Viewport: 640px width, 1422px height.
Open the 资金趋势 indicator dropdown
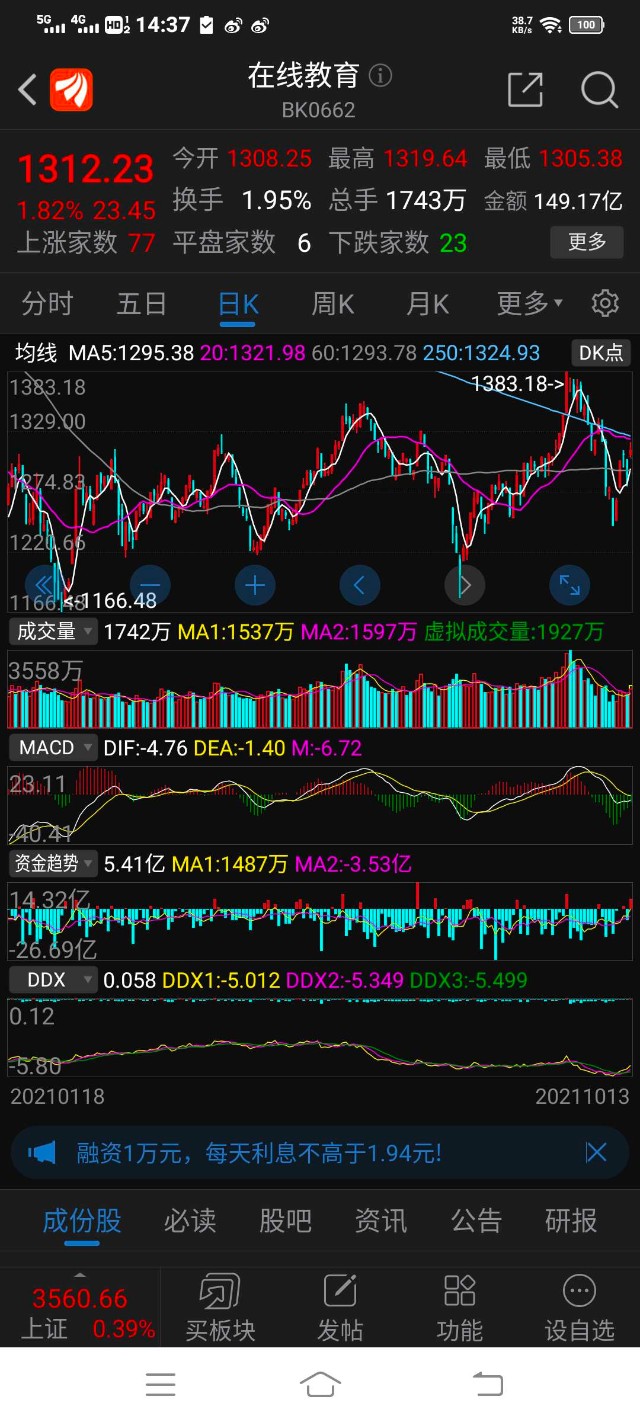click(x=54, y=864)
